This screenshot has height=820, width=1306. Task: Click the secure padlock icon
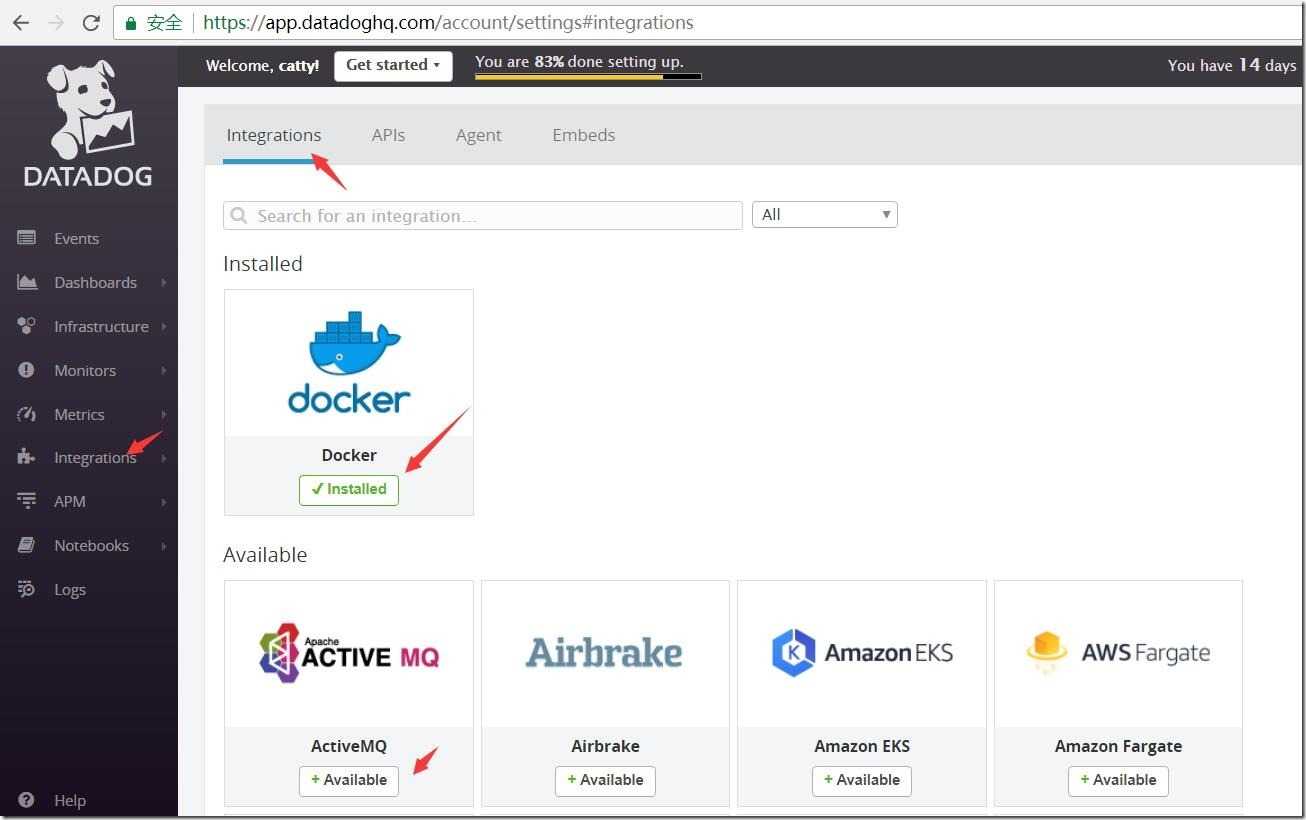click(x=130, y=23)
